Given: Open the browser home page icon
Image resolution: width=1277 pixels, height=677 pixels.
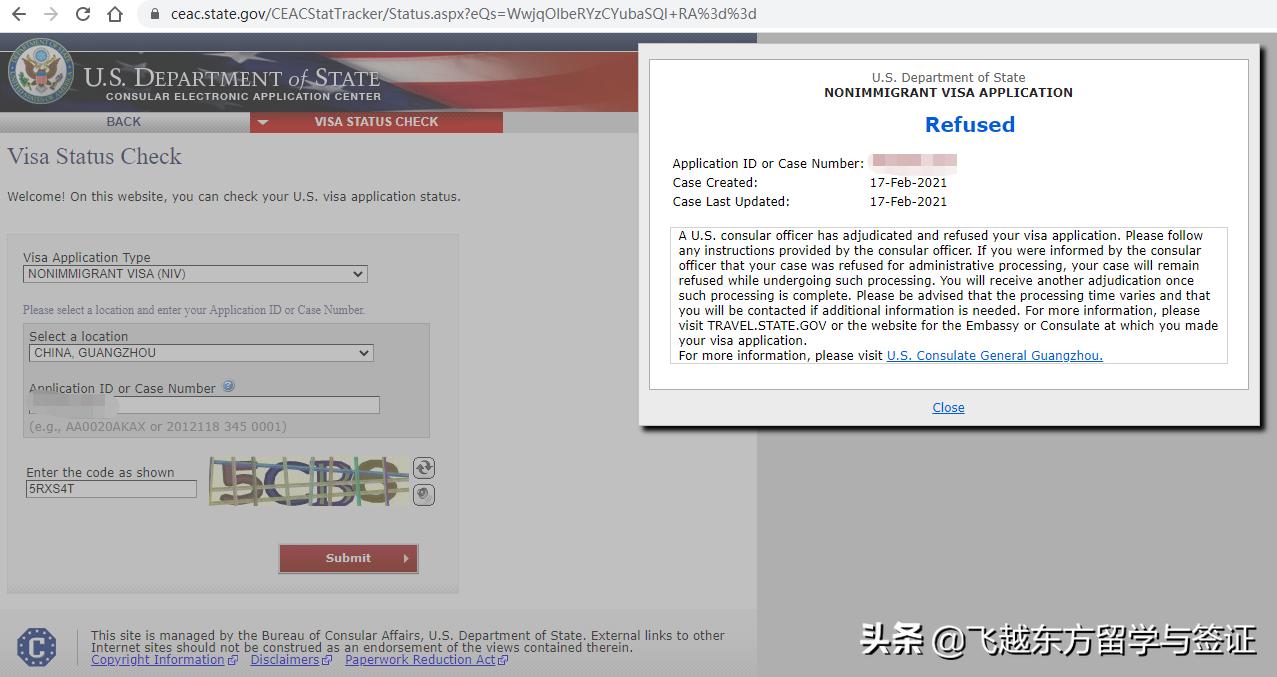Looking at the screenshot, I should tap(115, 14).
